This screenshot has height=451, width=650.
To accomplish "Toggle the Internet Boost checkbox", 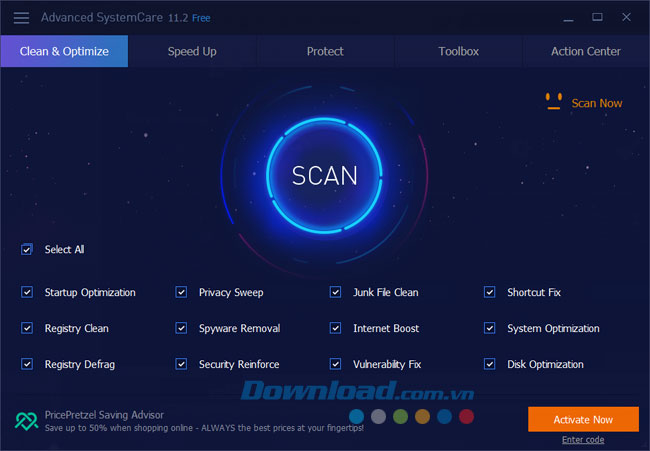I will 335,328.
